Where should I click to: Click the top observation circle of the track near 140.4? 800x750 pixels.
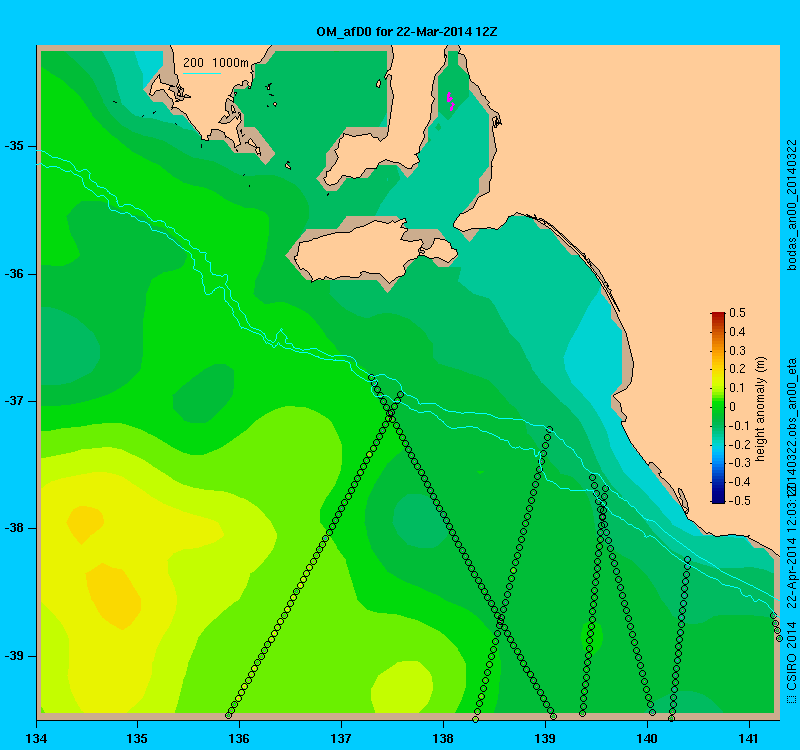pos(687,560)
